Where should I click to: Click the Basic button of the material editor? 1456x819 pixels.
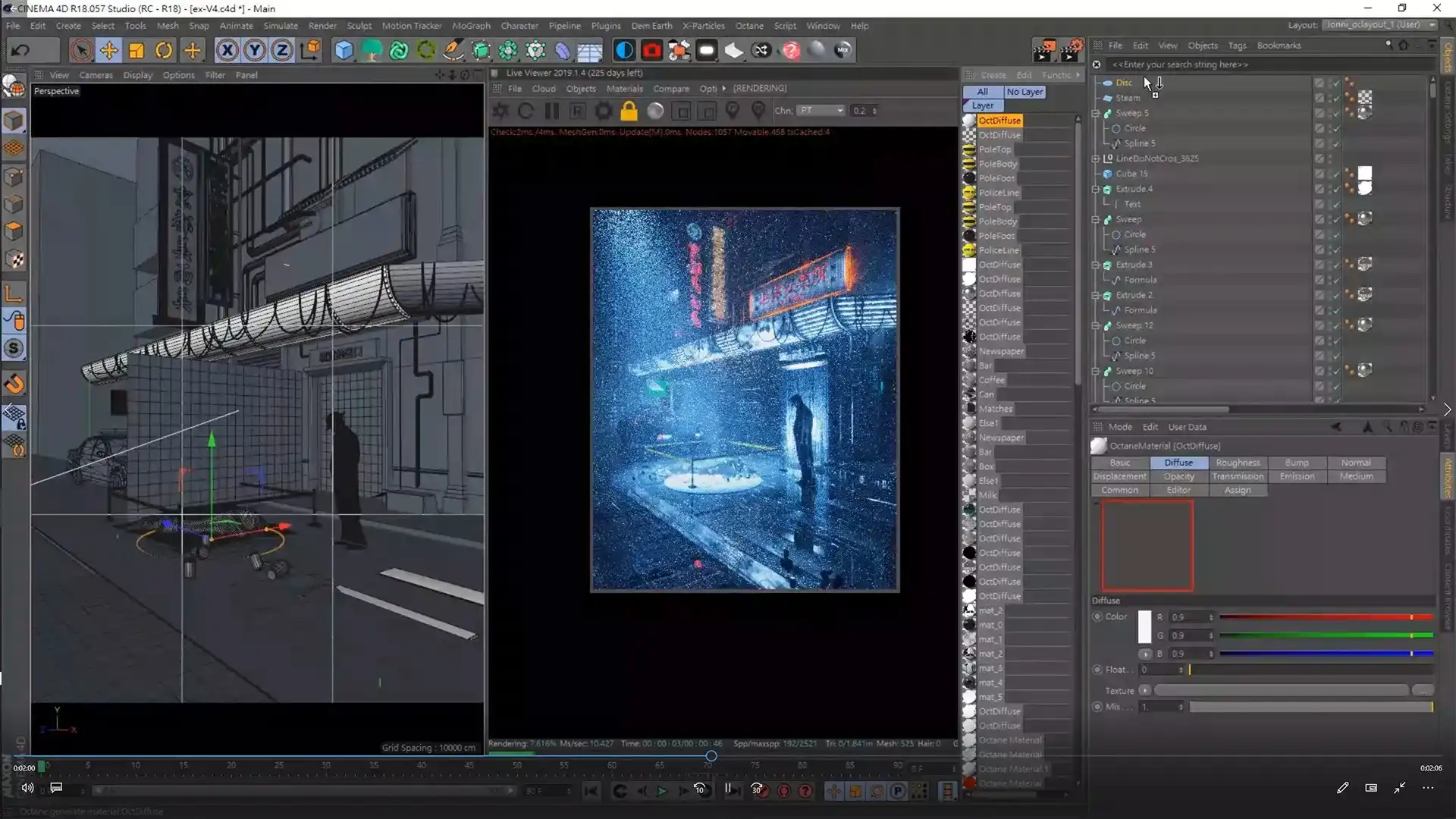click(x=1121, y=462)
